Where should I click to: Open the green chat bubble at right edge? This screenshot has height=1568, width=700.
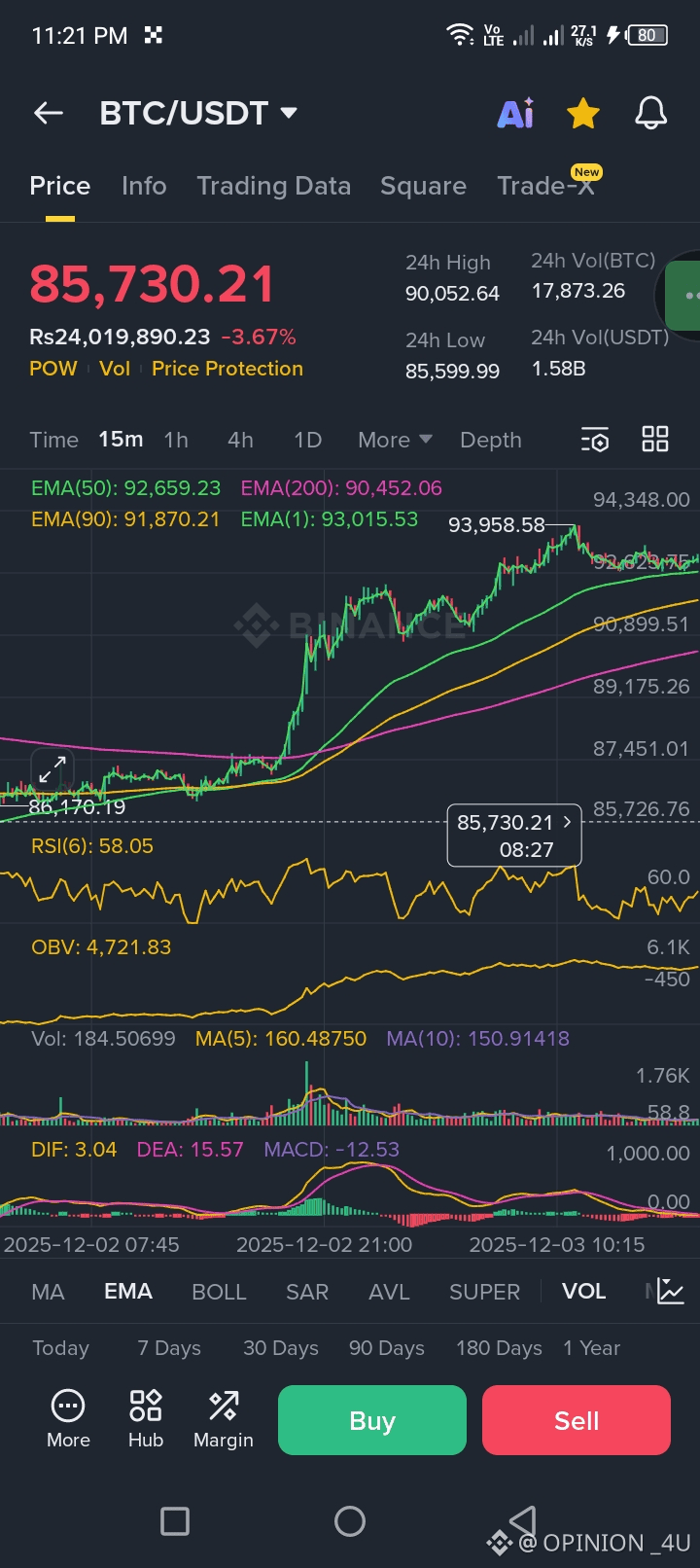(x=681, y=296)
